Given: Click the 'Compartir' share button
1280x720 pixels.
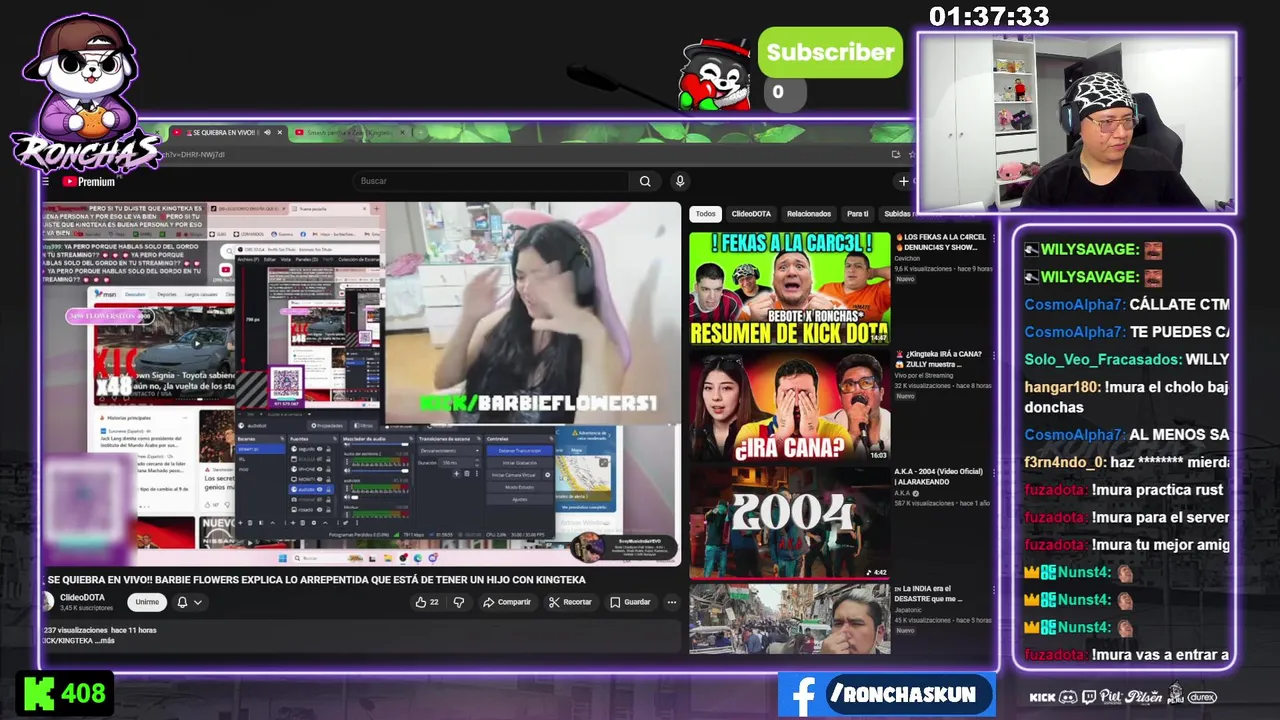Looking at the screenshot, I should 507,602.
